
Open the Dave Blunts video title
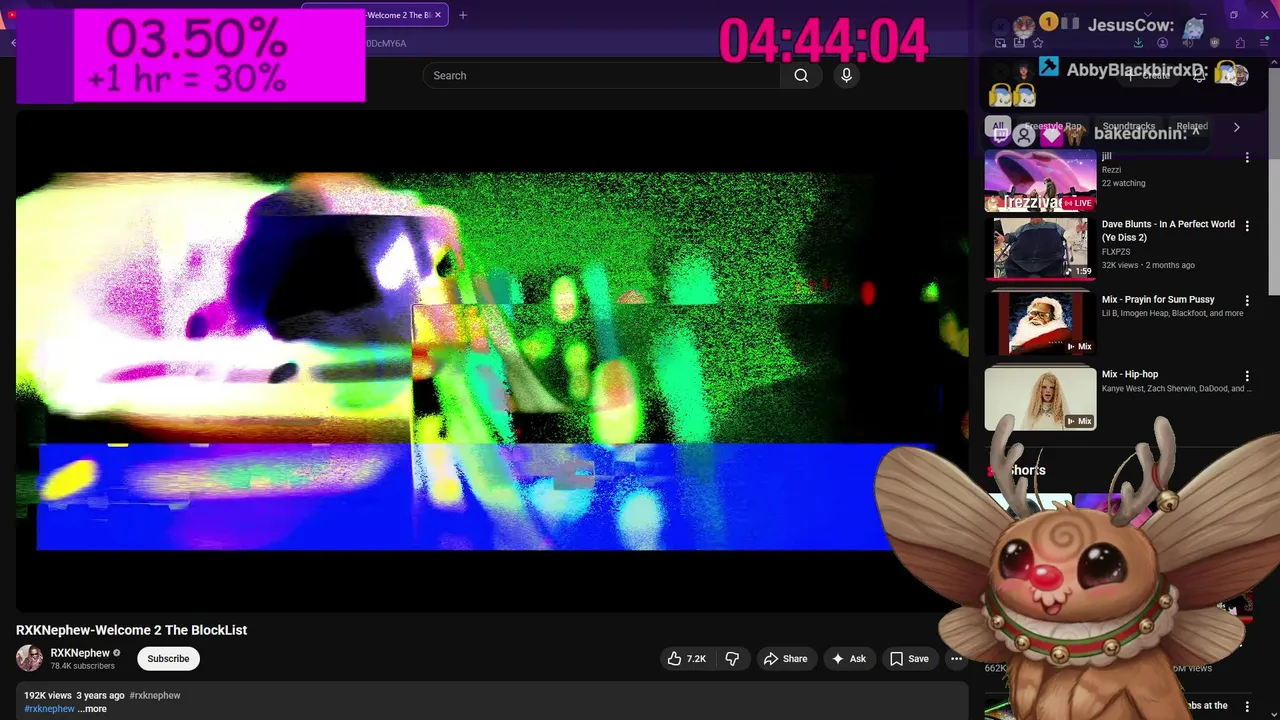(x=1168, y=231)
